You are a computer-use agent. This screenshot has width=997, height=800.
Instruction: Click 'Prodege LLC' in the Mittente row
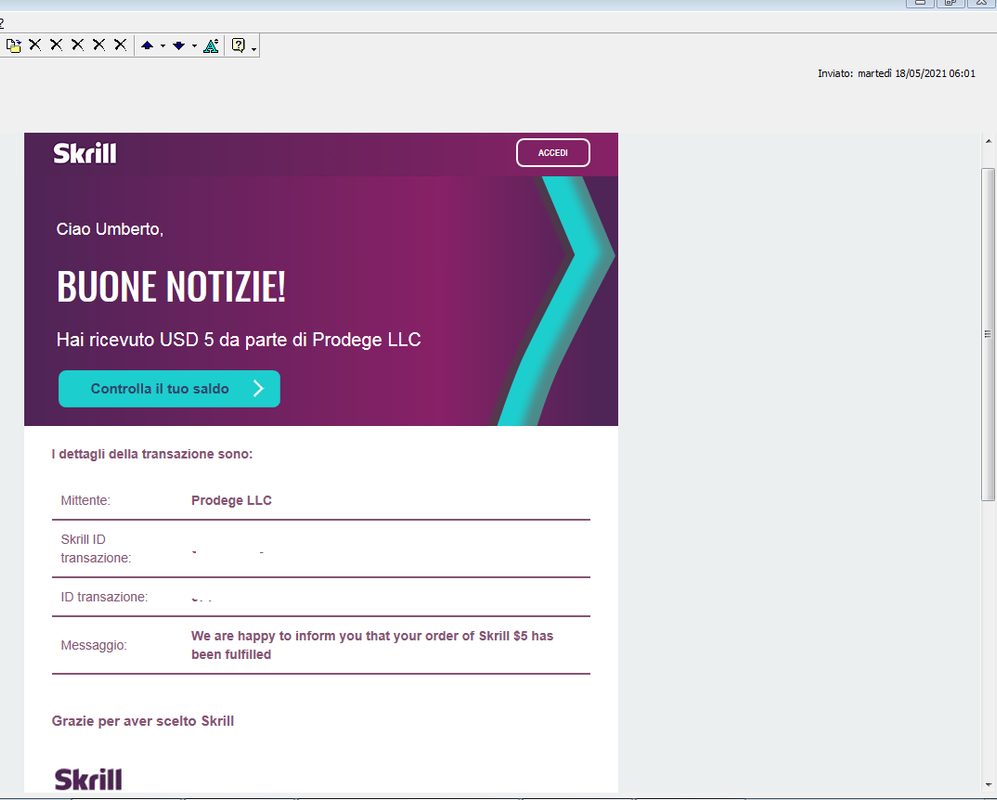coord(231,500)
